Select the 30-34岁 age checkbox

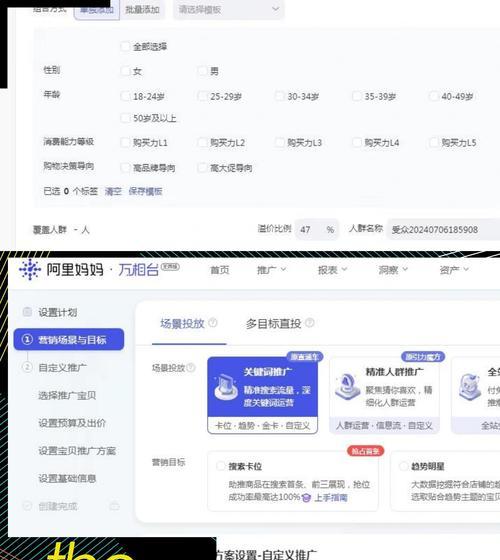click(279, 96)
